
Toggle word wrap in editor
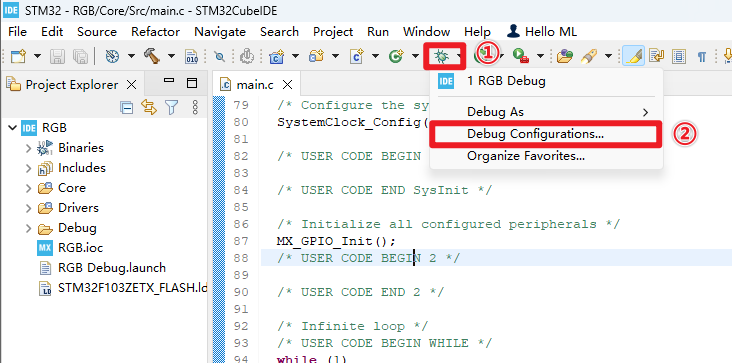pos(657,56)
